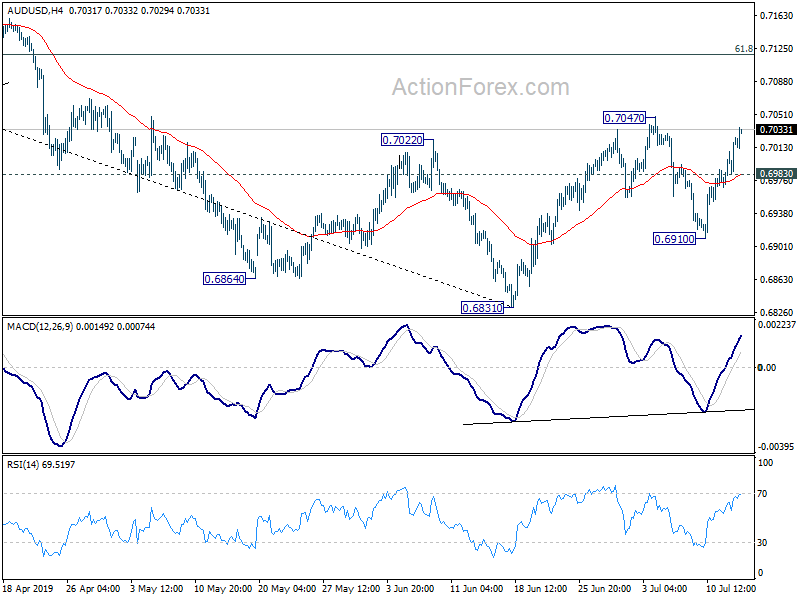Click the RSI 100 scale label
This screenshot has height=600, width=800.
point(766,463)
